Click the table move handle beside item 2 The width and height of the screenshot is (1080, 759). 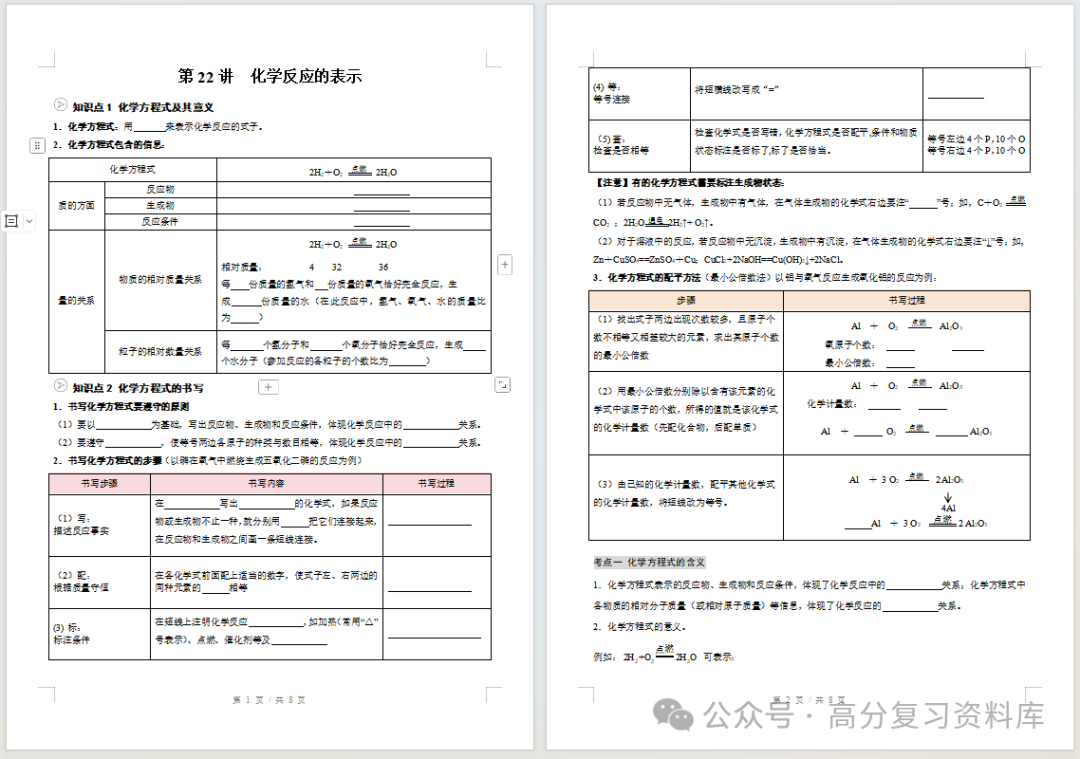[x=37, y=145]
